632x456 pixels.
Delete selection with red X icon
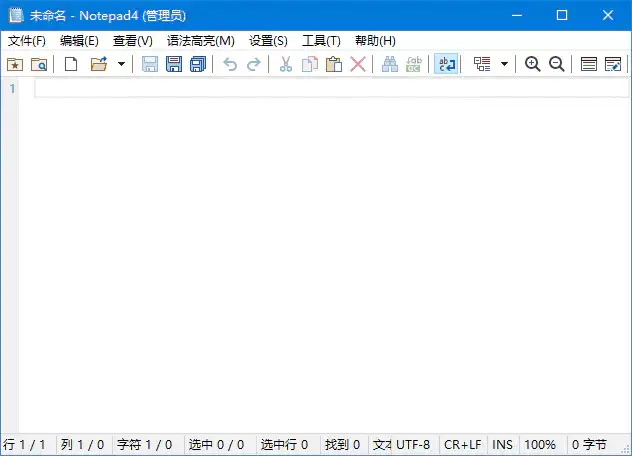click(358, 64)
